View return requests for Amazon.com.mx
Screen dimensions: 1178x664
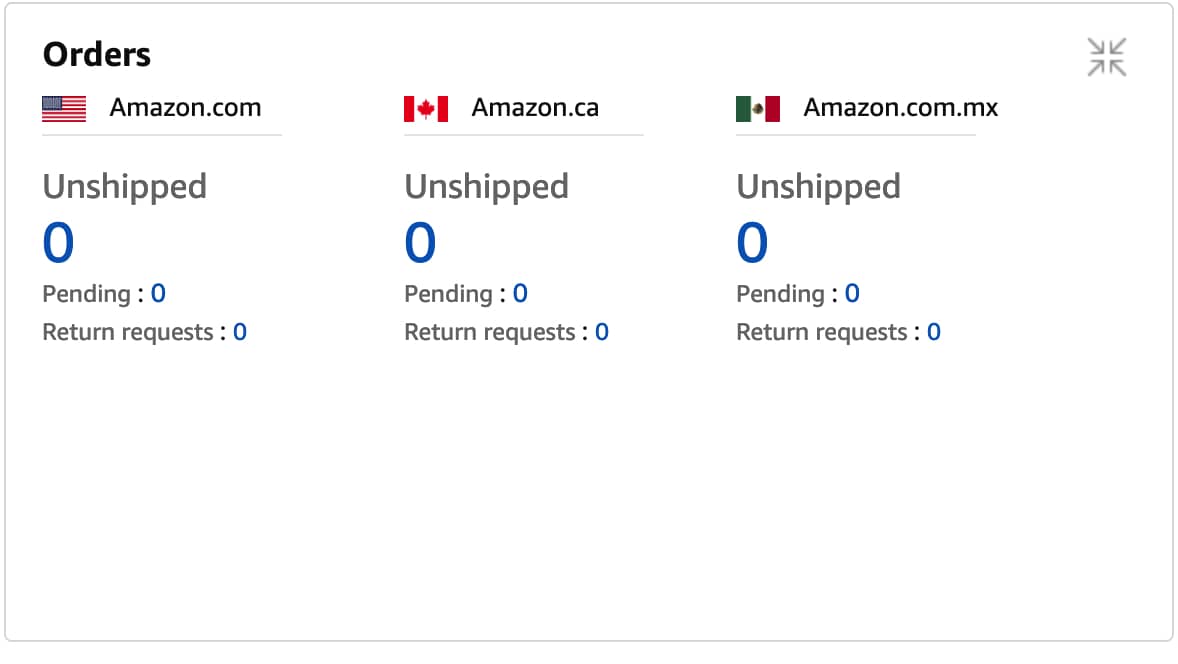coord(933,331)
